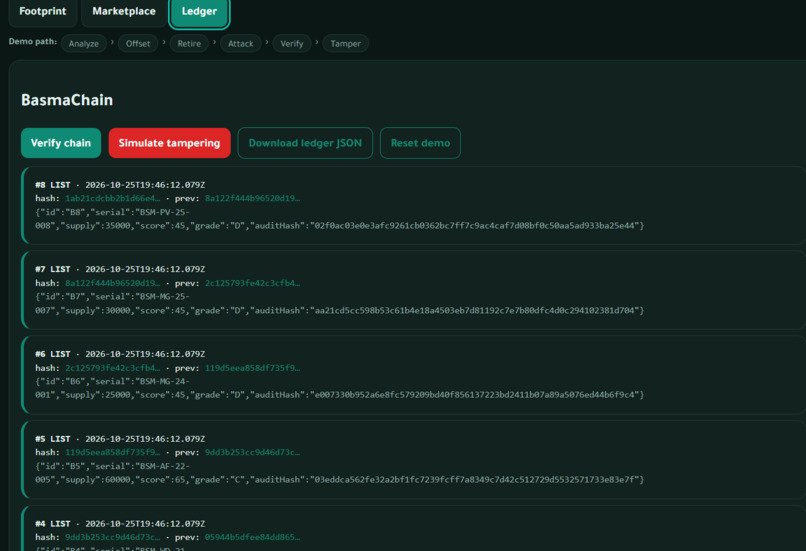Click prev hash 2c125793fe42c3cfb4 in block #7
This screenshot has height=551, width=806.
point(252,283)
